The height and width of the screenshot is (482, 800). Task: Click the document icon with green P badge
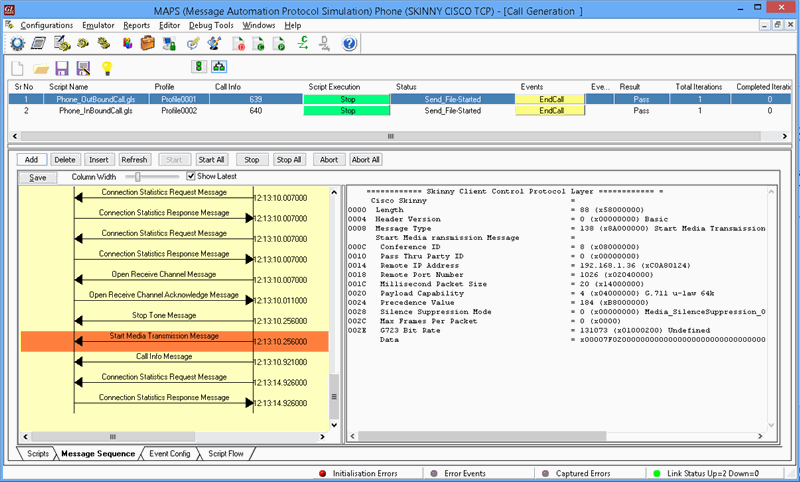coord(279,43)
